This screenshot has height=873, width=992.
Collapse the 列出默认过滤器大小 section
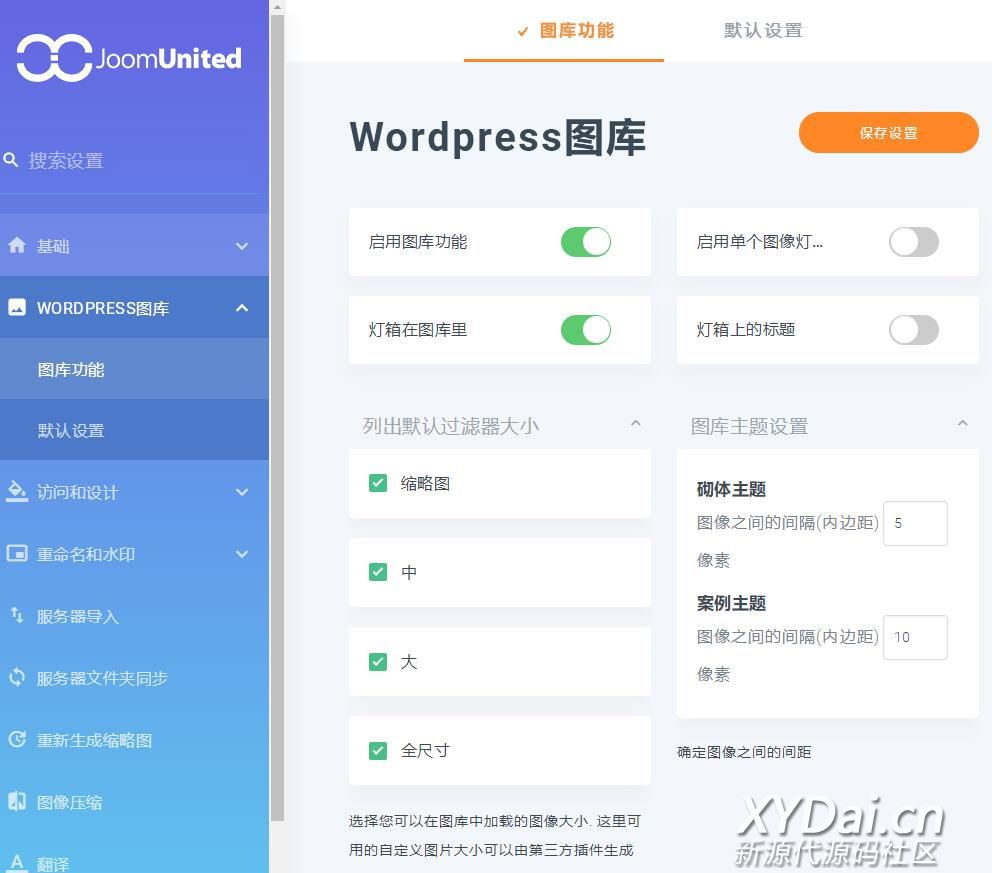635,424
